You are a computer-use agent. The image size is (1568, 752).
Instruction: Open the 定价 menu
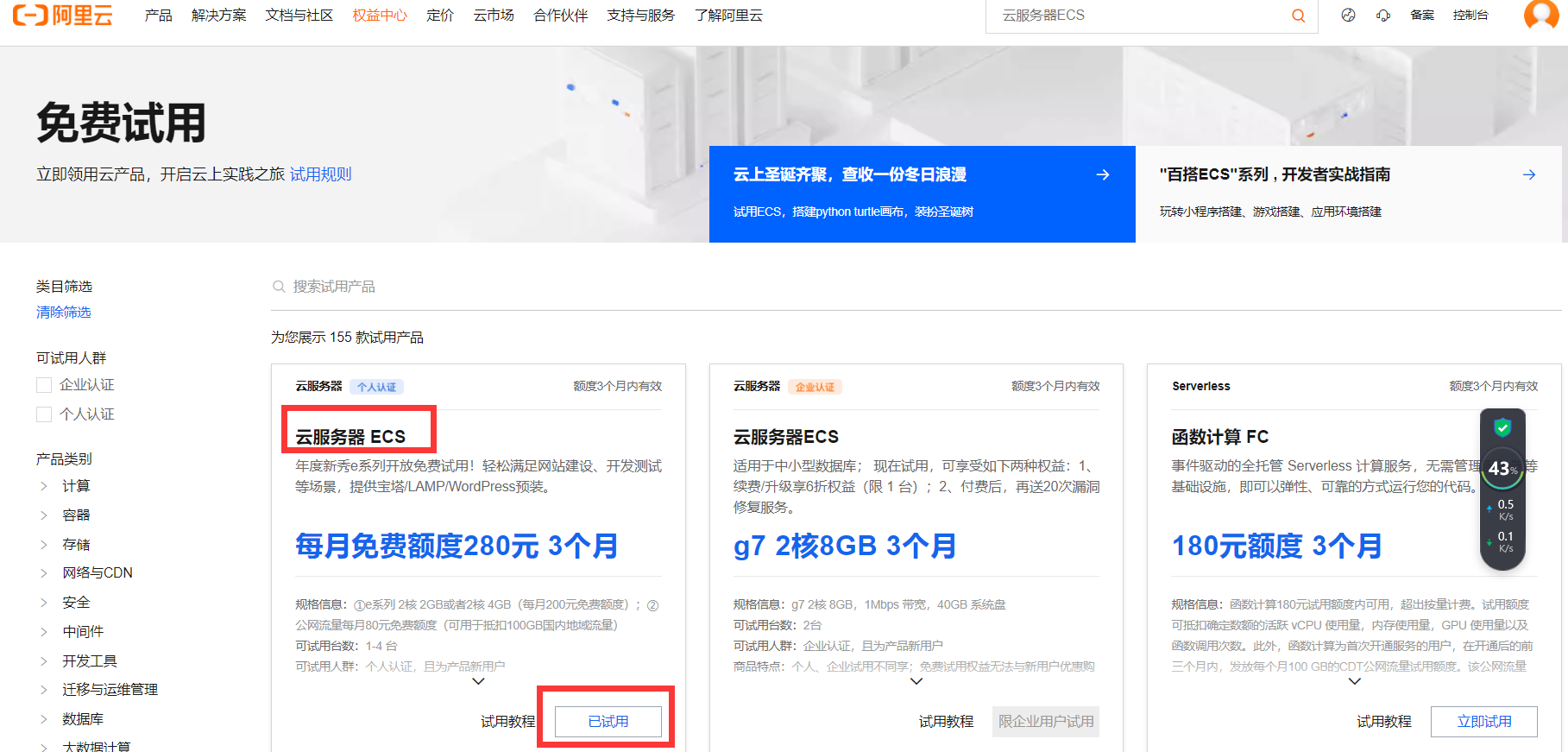[440, 16]
